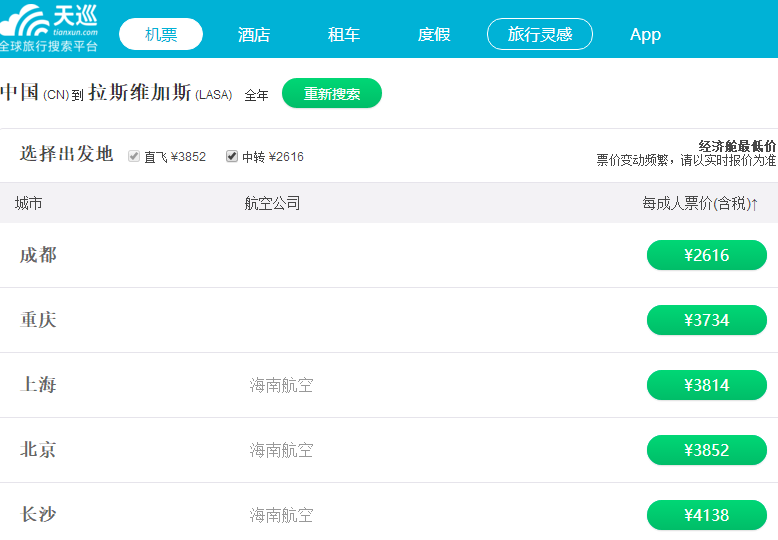
Task: Click the 城市 column header
Action: click(28, 203)
